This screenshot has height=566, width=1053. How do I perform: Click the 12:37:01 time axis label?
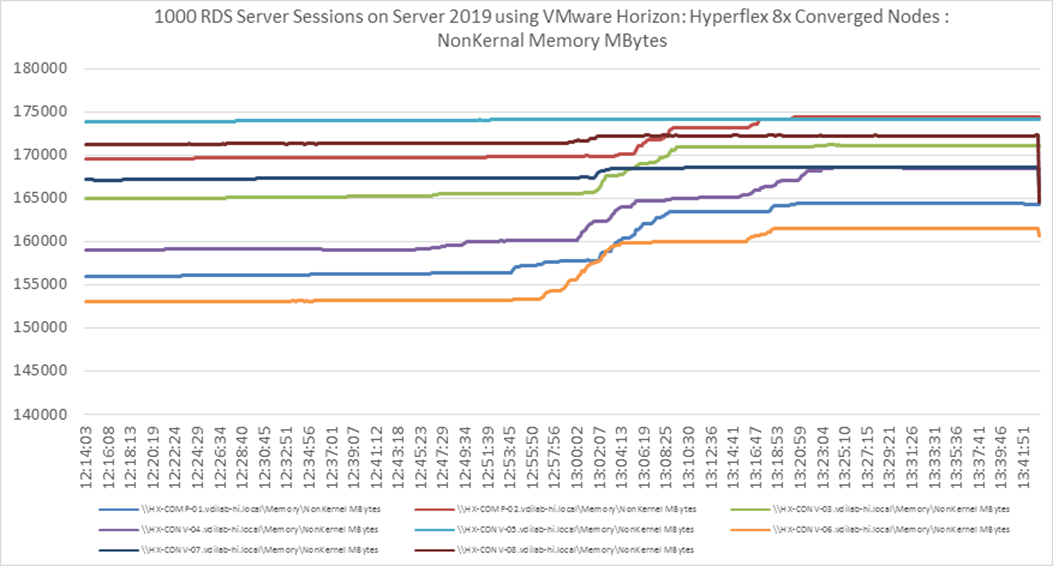[331, 457]
